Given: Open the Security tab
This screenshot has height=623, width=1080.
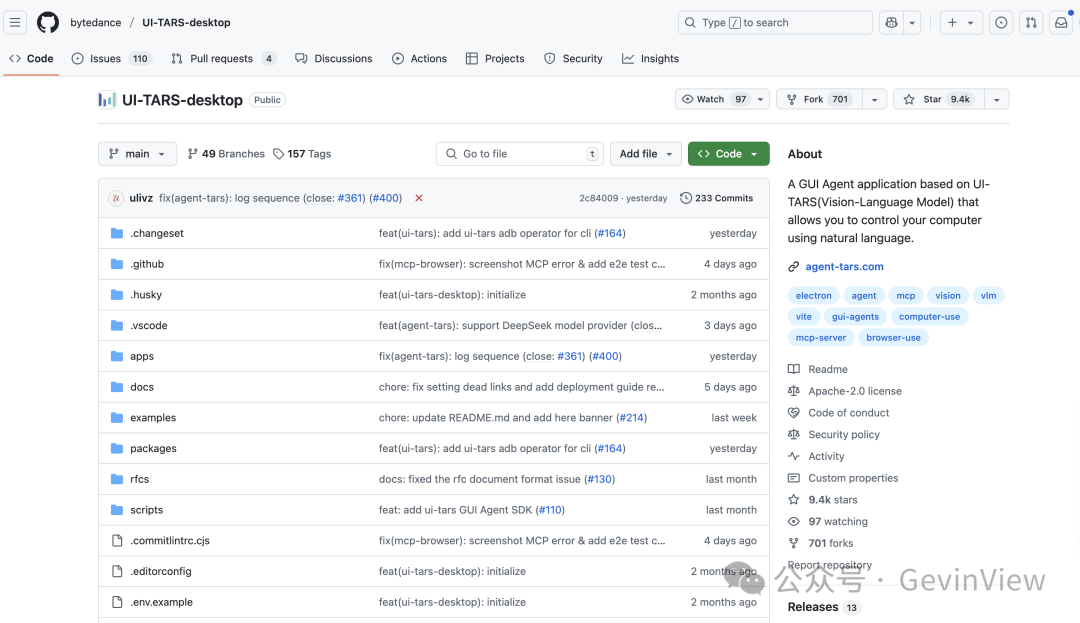Looking at the screenshot, I should click(573, 59).
